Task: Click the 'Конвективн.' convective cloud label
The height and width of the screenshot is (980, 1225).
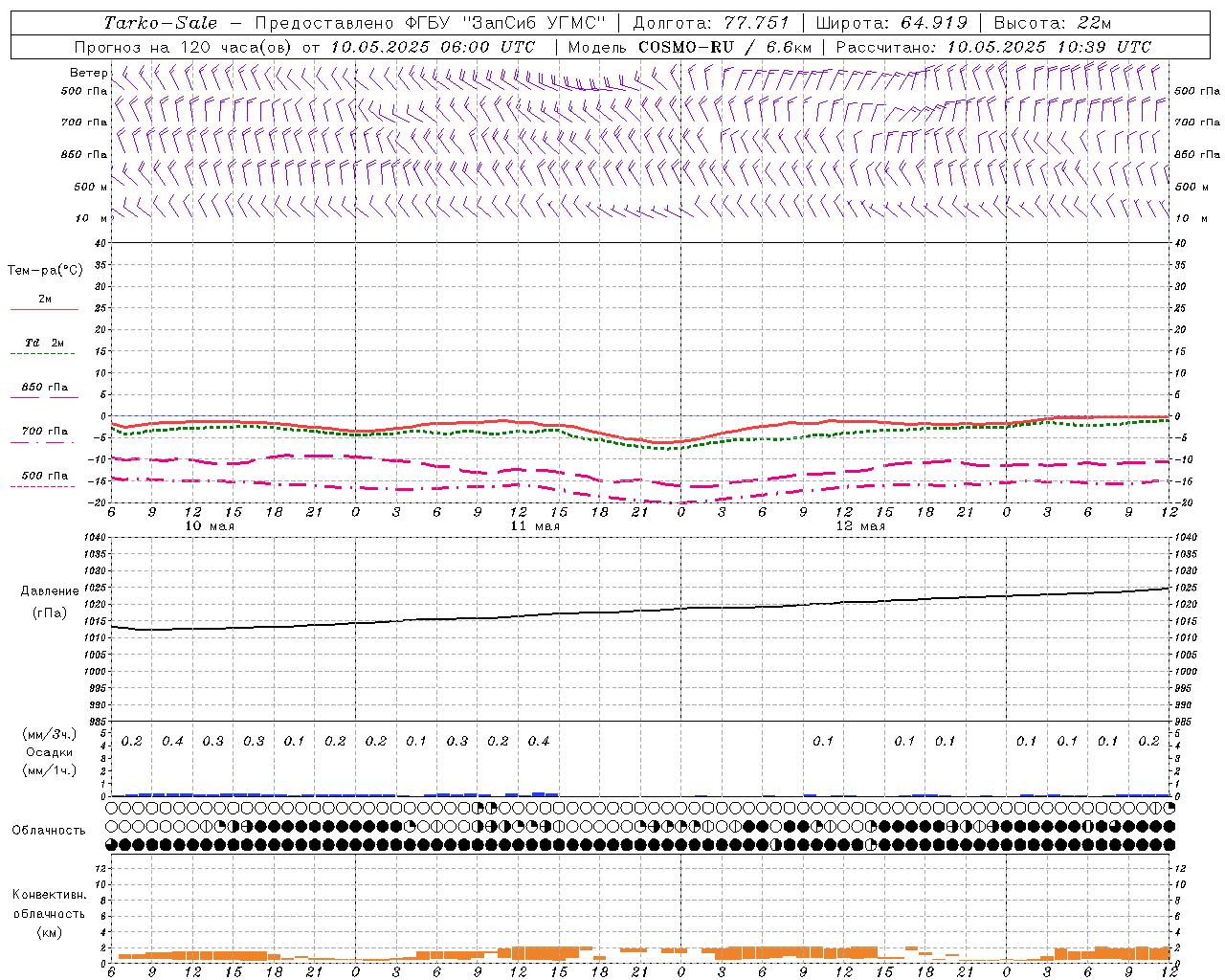Action: (49, 895)
